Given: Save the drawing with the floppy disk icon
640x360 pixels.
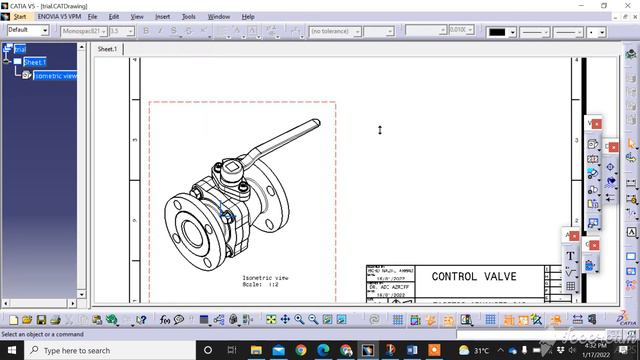Looking at the screenshot, I should click(x=41, y=320).
